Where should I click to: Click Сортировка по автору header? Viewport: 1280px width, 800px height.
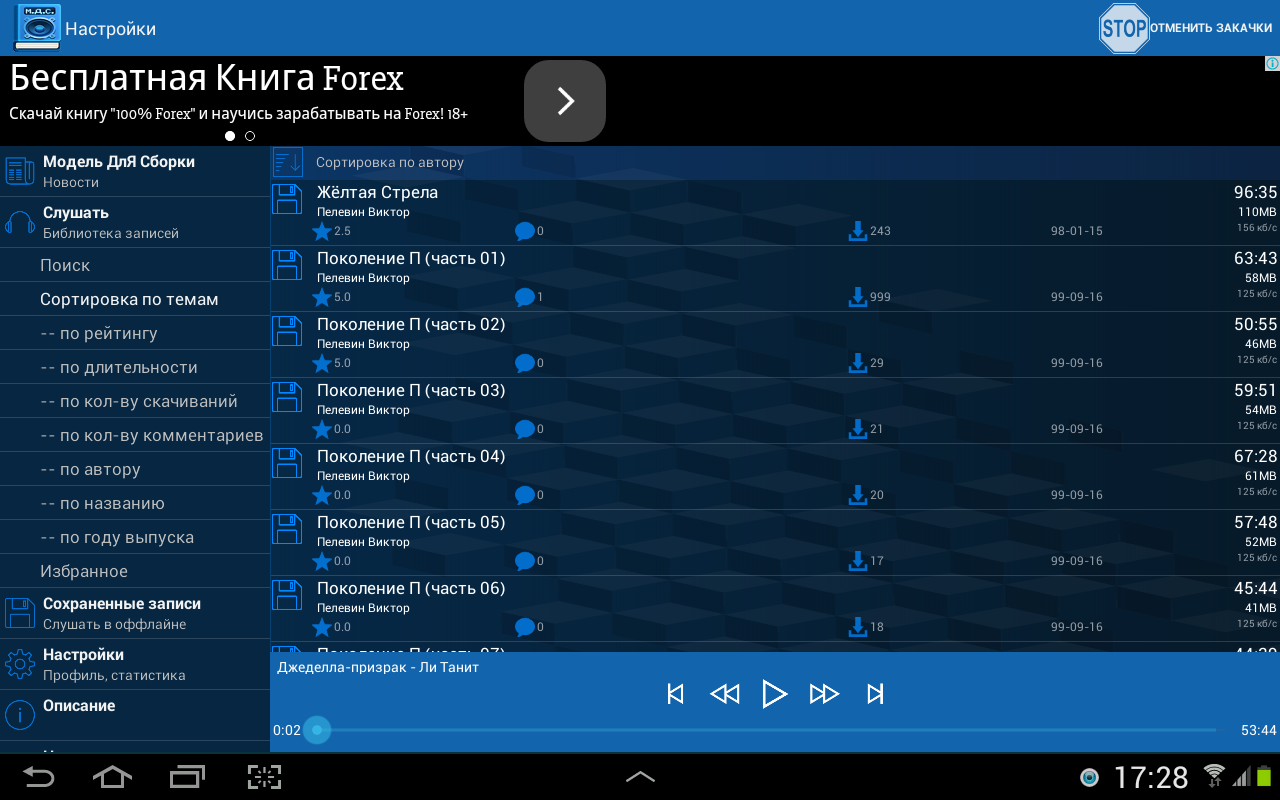pos(390,162)
